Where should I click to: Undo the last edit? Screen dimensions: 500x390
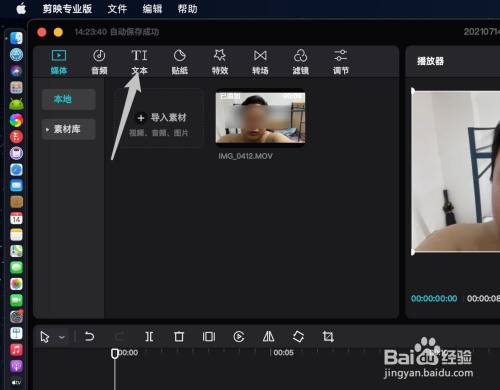coord(89,336)
